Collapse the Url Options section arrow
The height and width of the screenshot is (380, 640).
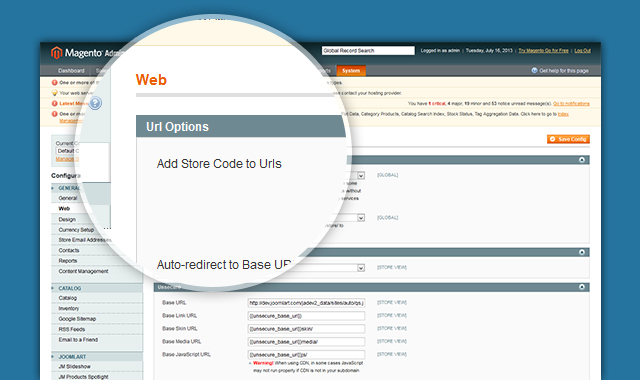point(582,160)
